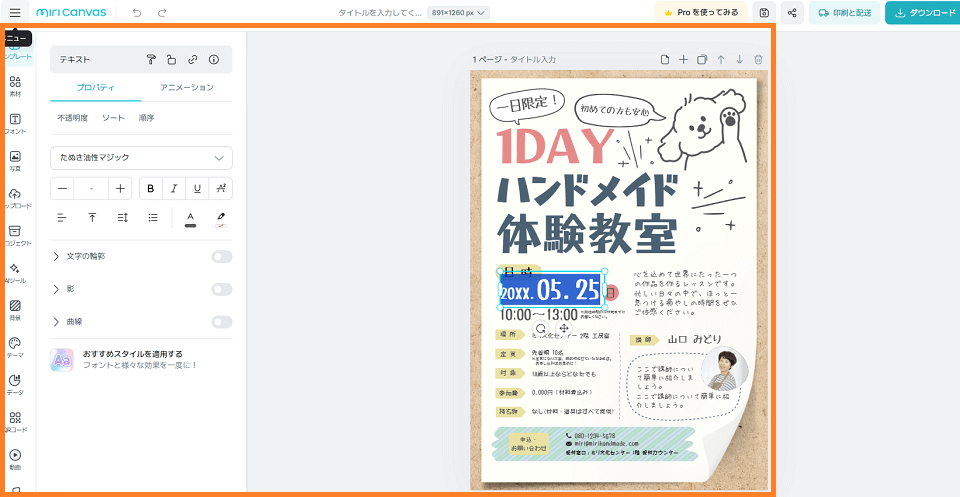Image resolution: width=960 pixels, height=497 pixels.
Task: Click the save icon in top bar
Action: (x=764, y=12)
